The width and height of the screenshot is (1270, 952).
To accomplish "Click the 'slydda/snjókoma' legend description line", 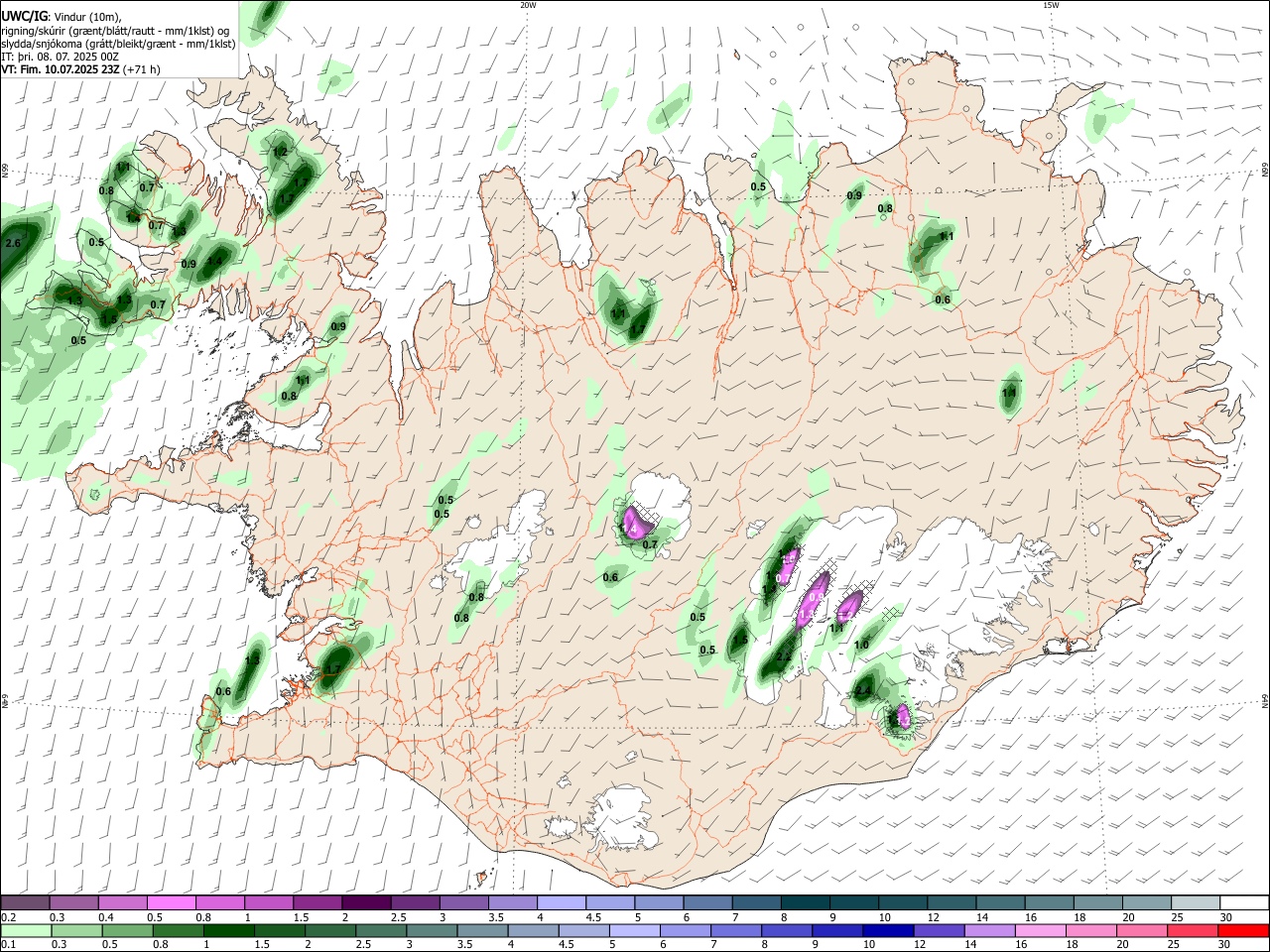I will [118, 44].
